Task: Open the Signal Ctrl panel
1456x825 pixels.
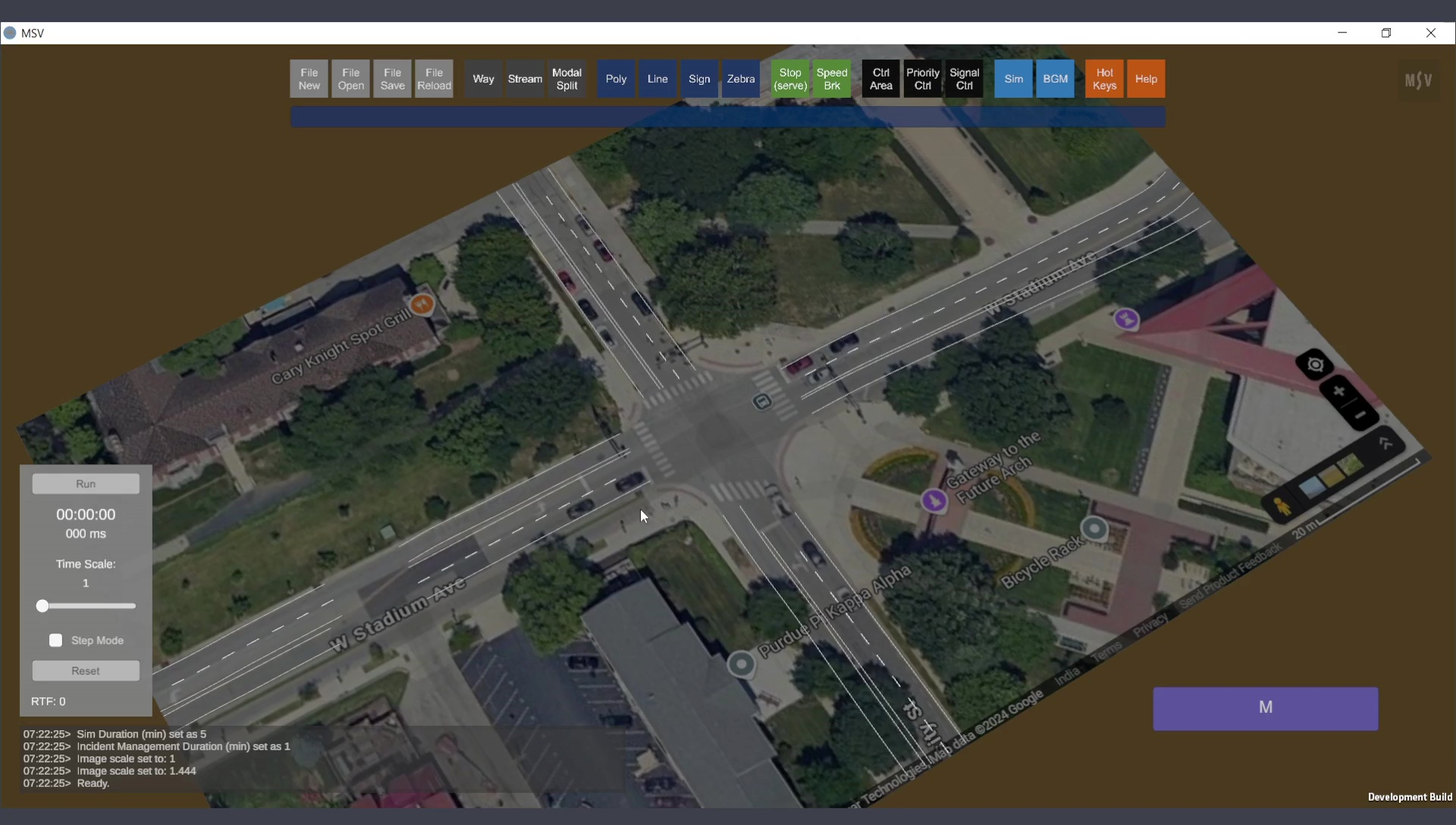Action: point(964,79)
